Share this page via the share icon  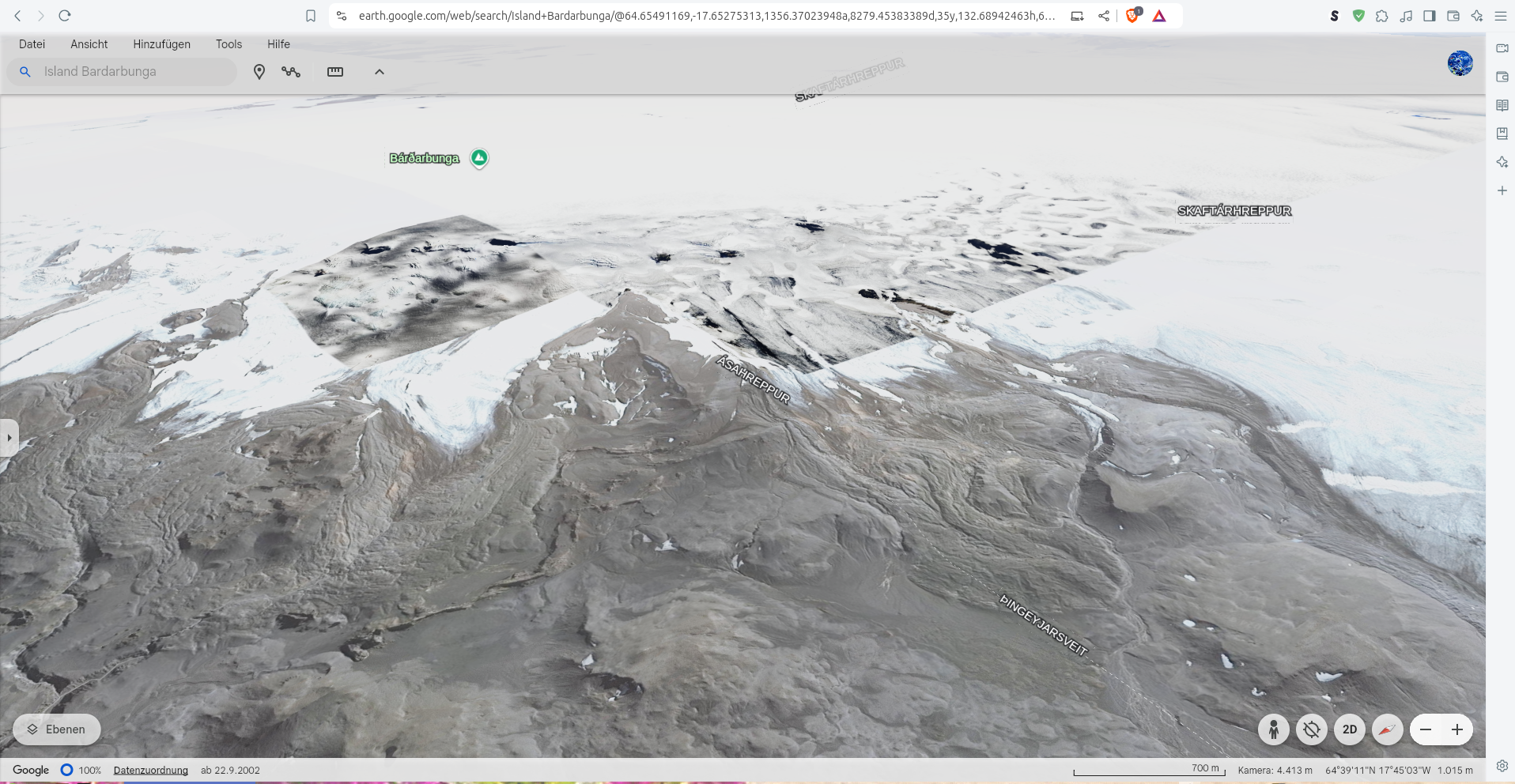1104,16
